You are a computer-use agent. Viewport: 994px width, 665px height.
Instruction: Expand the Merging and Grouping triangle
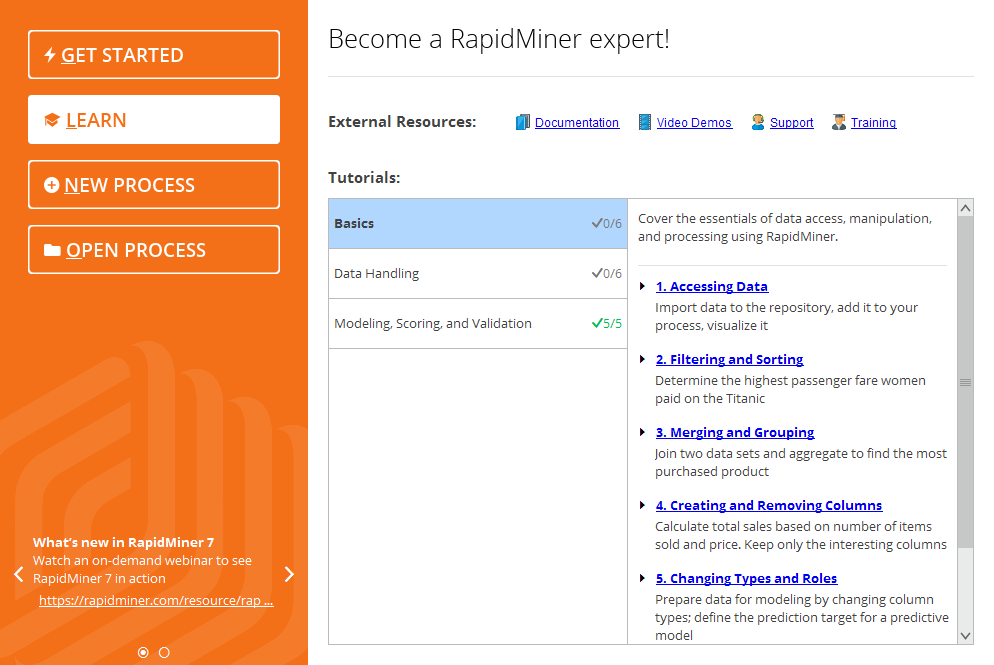[643, 433]
